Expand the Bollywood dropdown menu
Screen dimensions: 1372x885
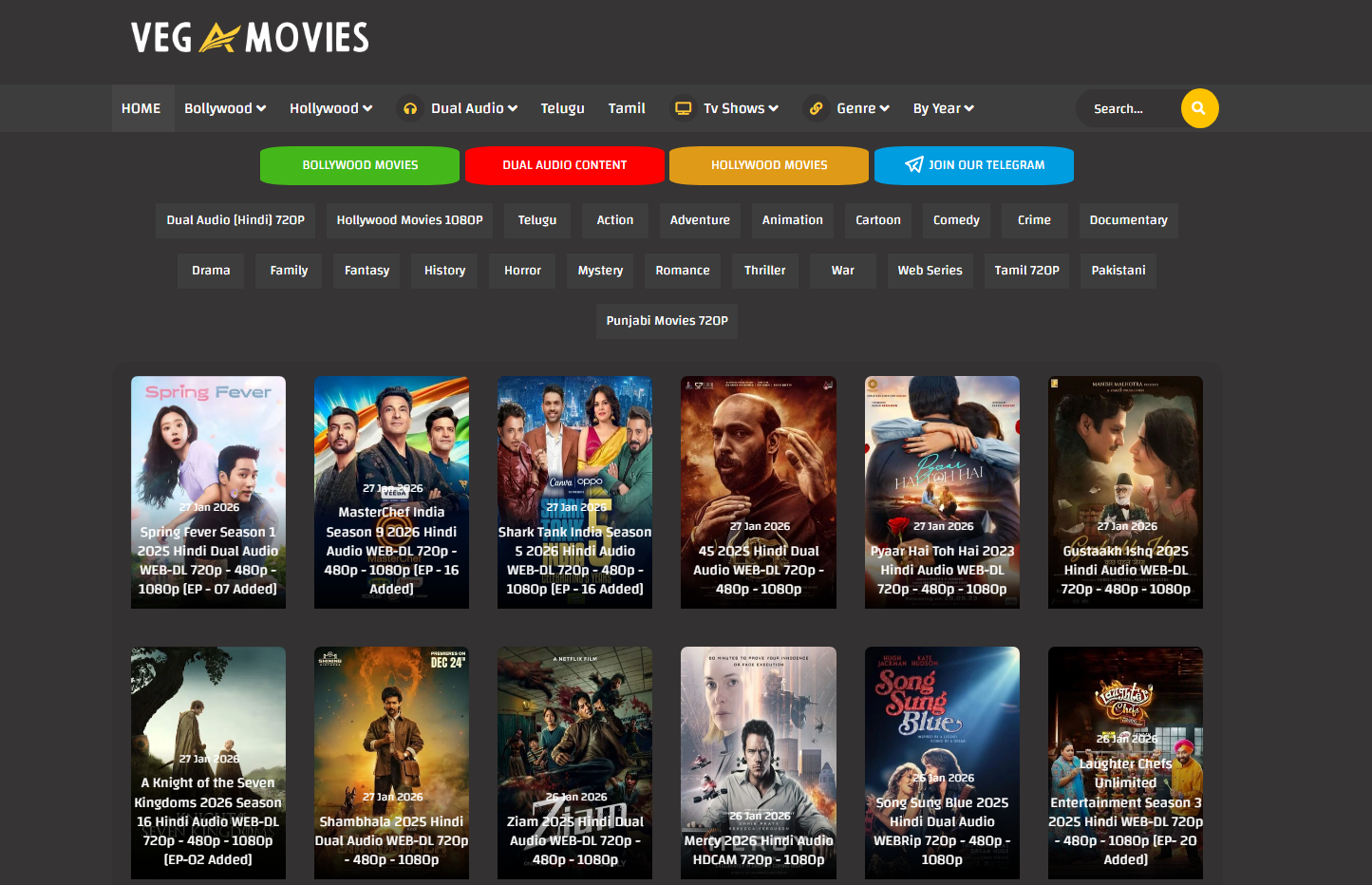[x=225, y=108]
